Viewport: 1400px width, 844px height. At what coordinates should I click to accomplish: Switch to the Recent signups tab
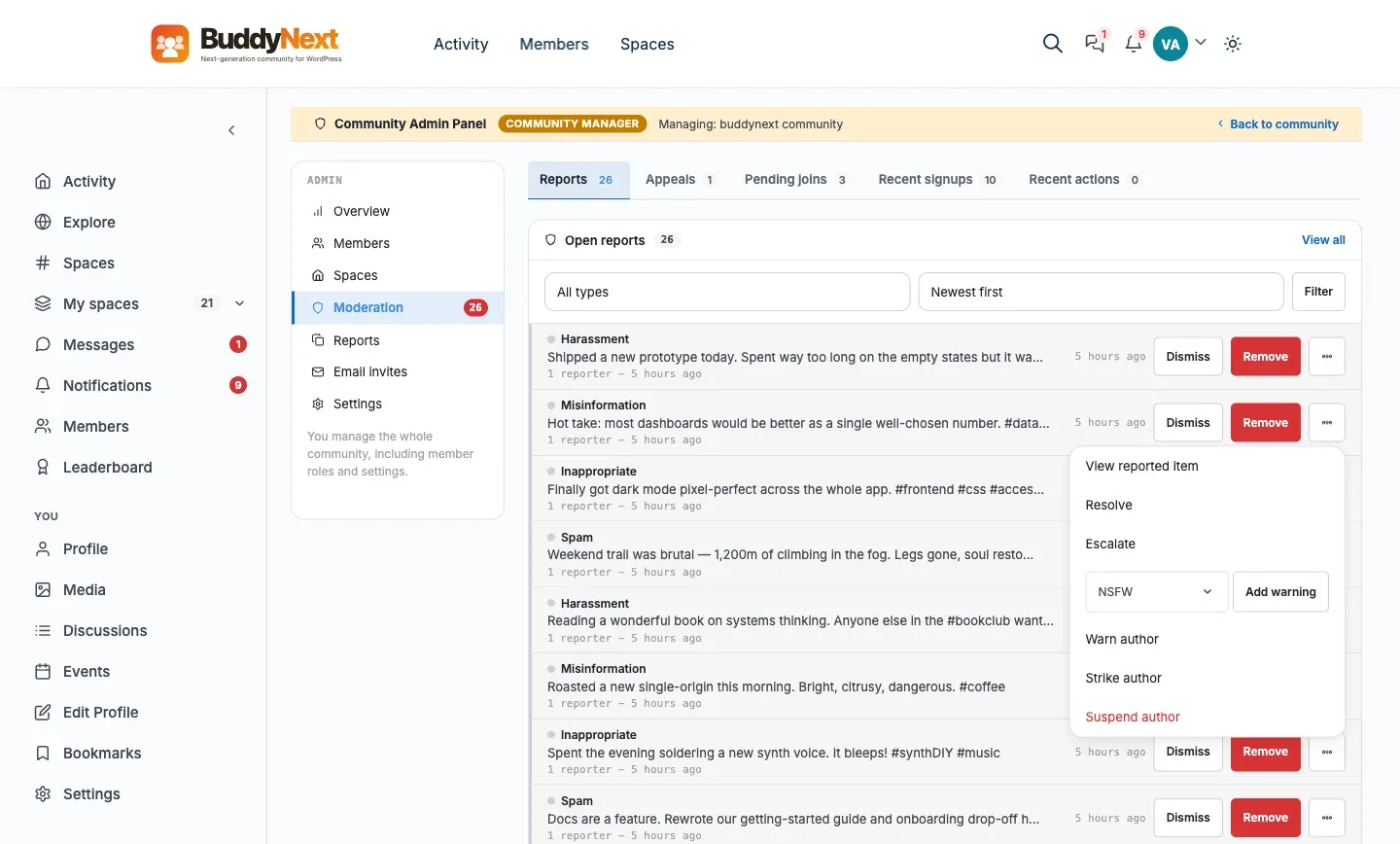pos(937,180)
